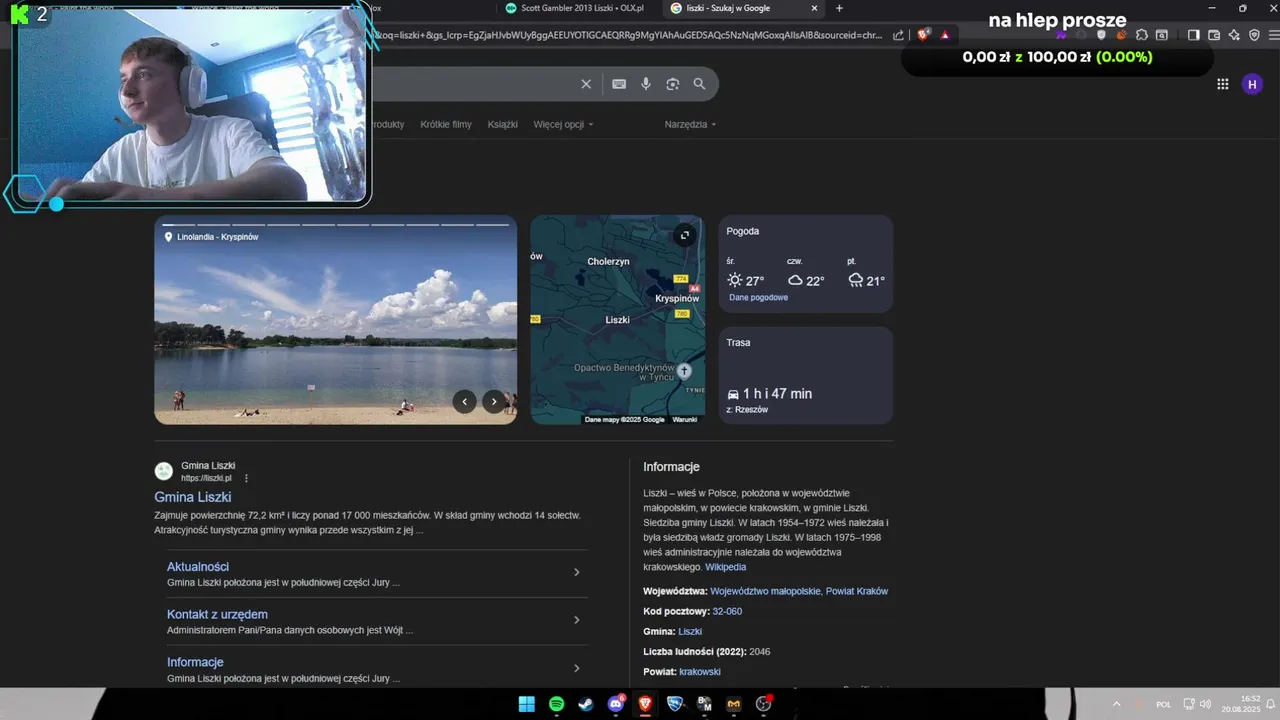This screenshot has height=720, width=1280.
Task: Open Brave VPN shield icon
Action: (1254, 35)
